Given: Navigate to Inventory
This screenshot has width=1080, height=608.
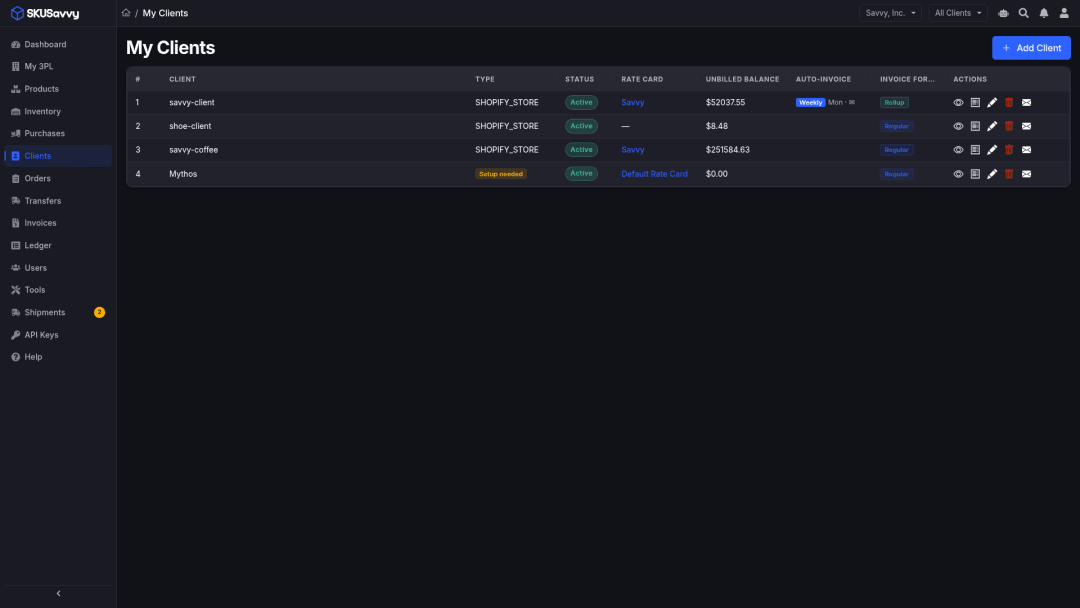Looking at the screenshot, I should [58, 112].
